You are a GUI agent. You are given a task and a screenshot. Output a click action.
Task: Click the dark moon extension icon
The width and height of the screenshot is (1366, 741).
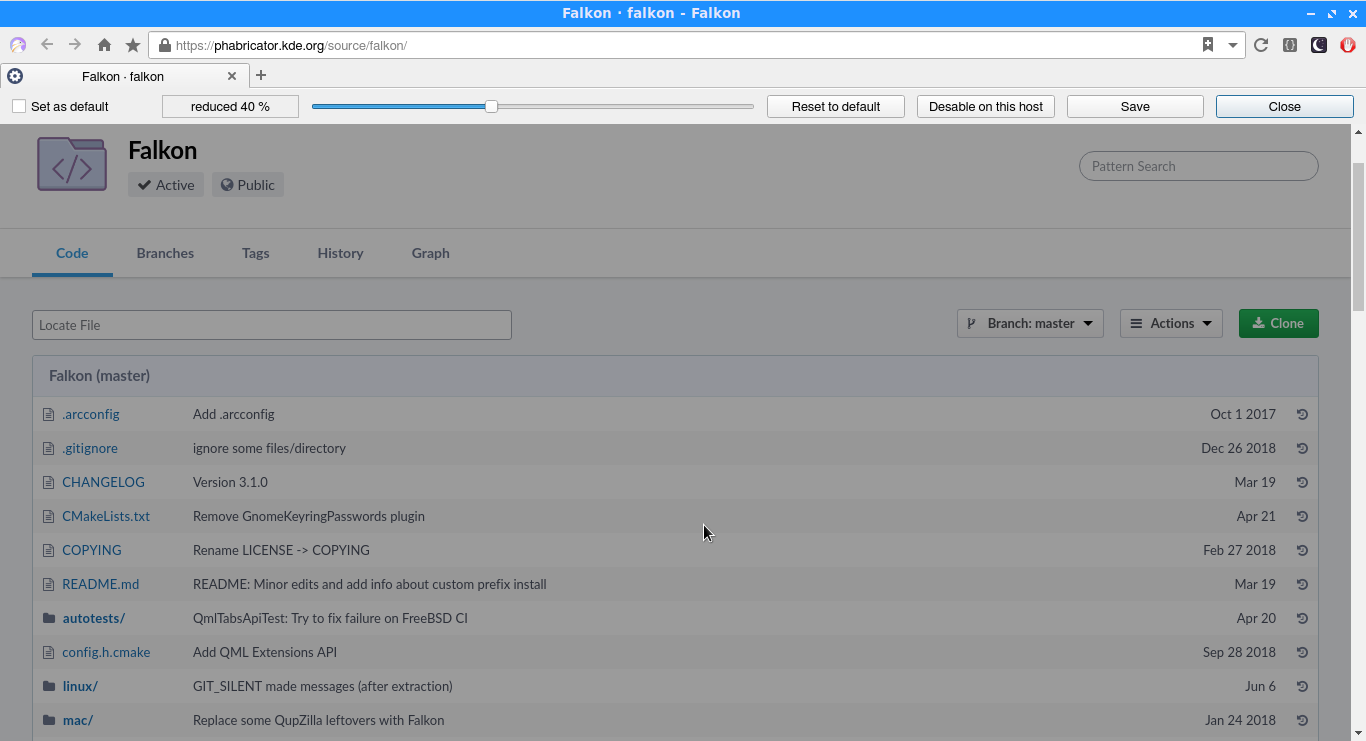1319,45
